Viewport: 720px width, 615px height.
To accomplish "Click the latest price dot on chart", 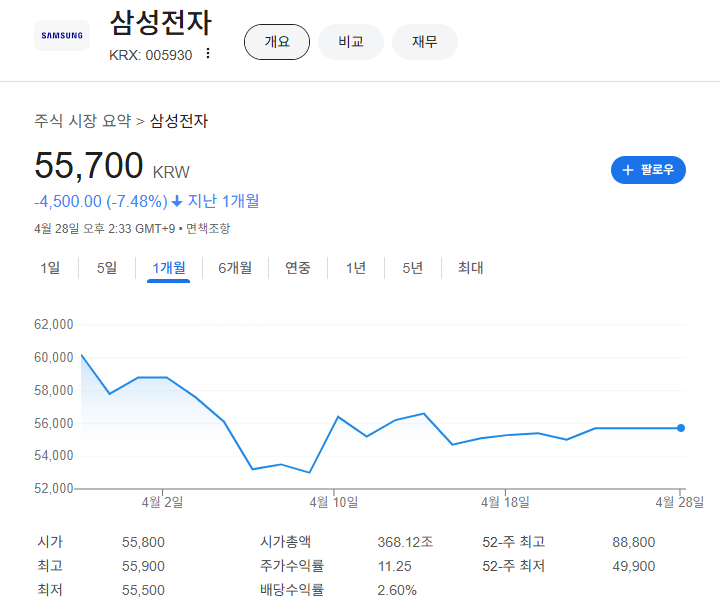I will pos(681,428).
